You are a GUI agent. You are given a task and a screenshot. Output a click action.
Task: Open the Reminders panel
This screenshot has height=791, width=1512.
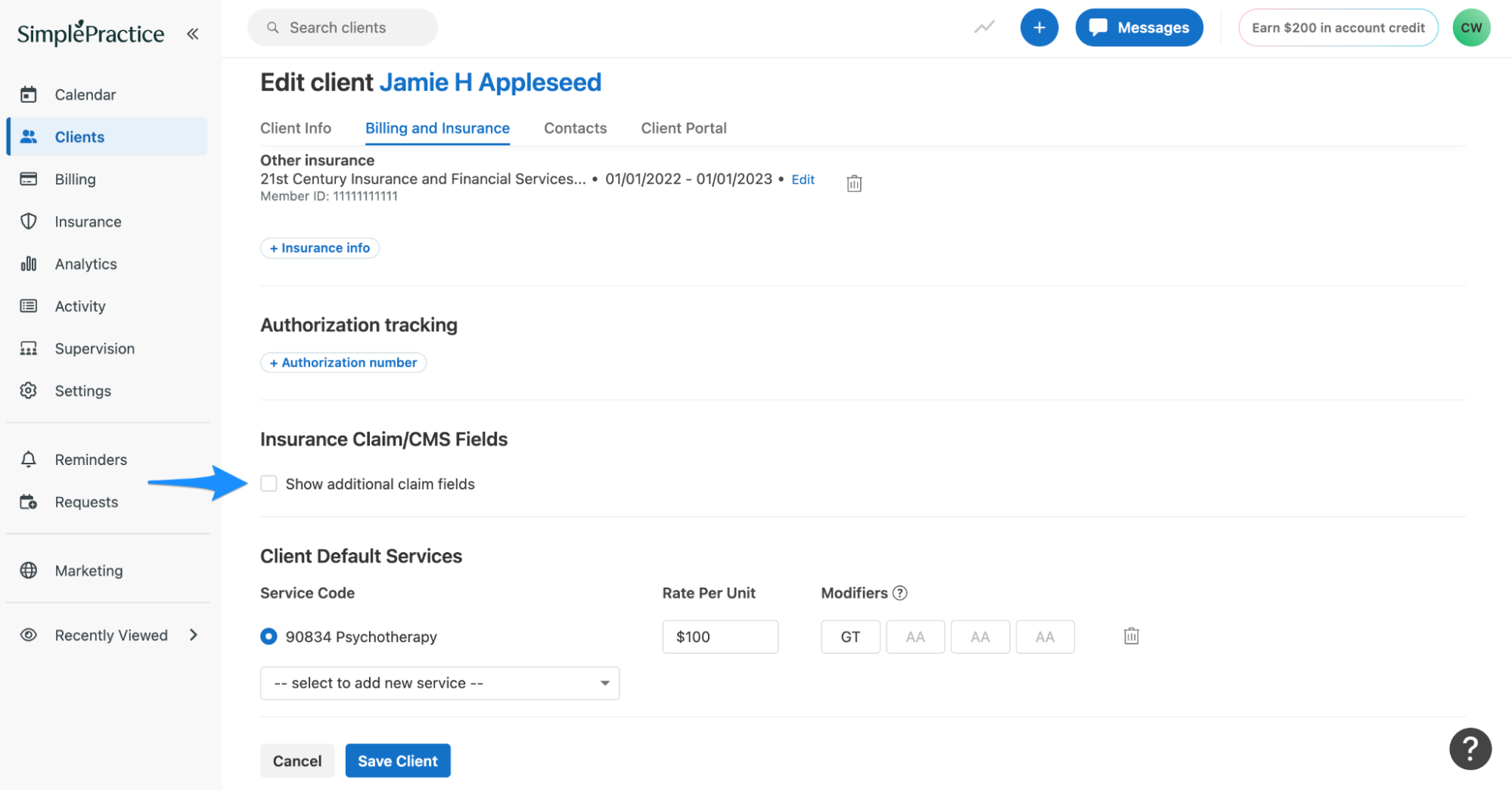(90, 459)
